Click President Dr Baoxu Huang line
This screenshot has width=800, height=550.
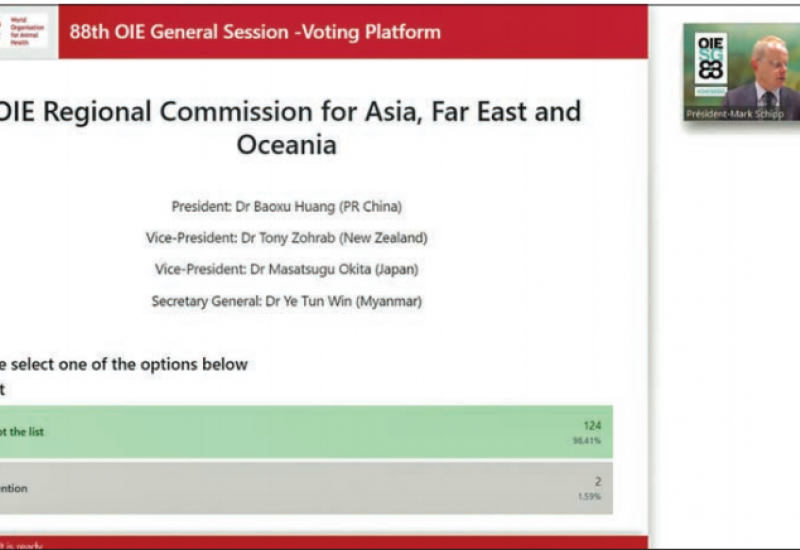(x=286, y=207)
